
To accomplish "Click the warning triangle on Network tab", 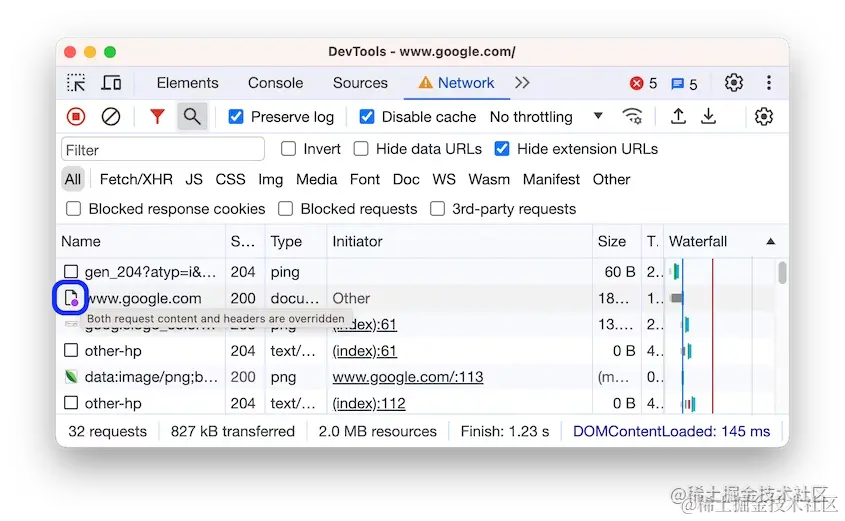I will point(425,82).
